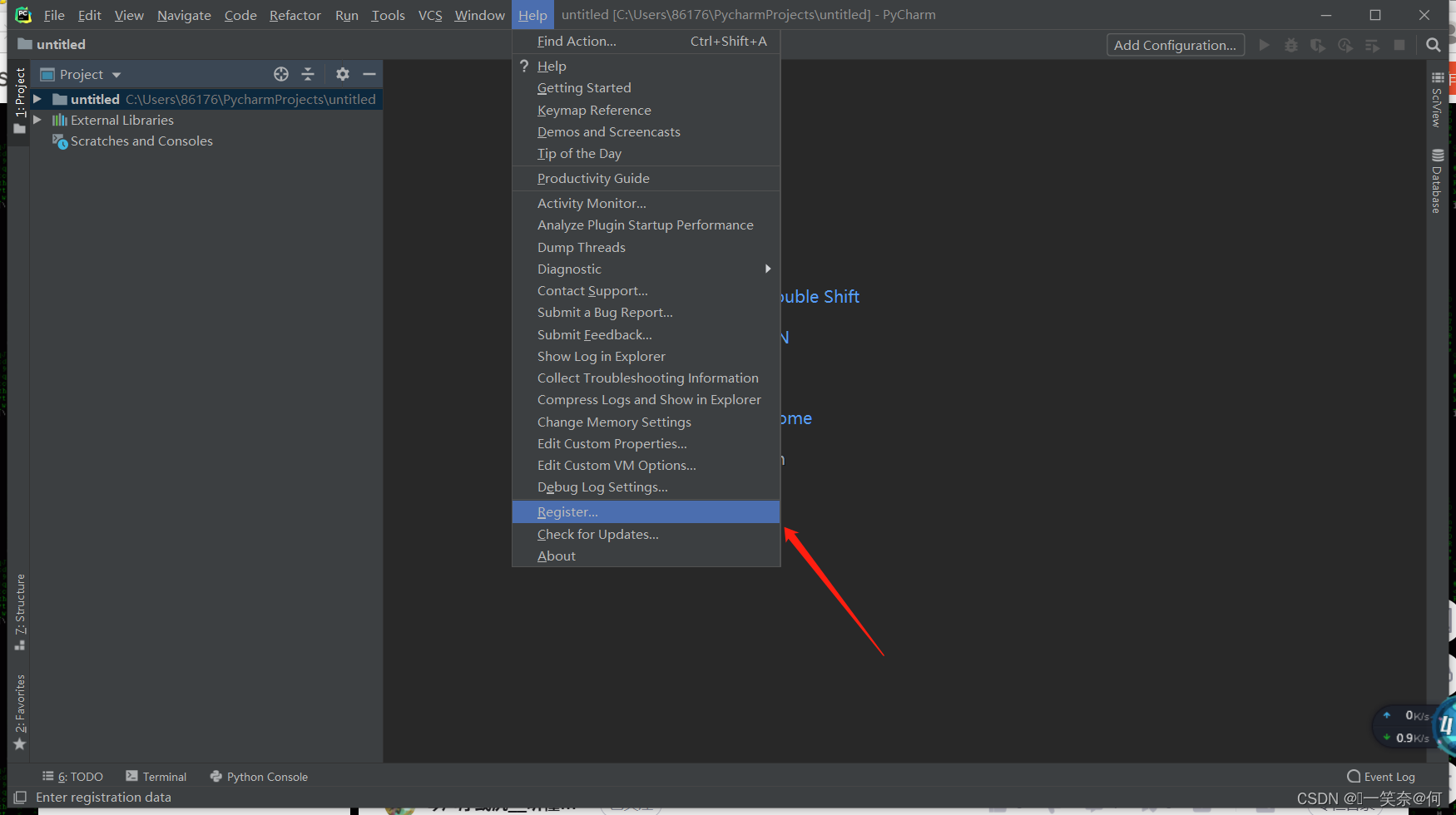The height and width of the screenshot is (815, 1456).
Task: Choose Contact Support
Action: [646, 290]
